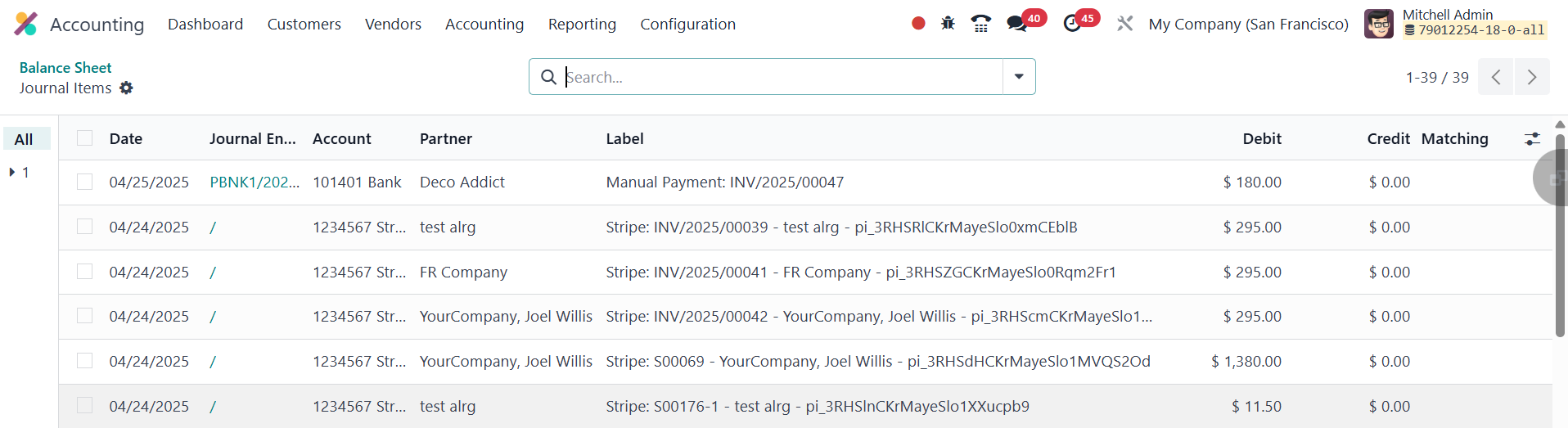
Task: Toggle the select-all checkbox in table header
Action: click(85, 138)
